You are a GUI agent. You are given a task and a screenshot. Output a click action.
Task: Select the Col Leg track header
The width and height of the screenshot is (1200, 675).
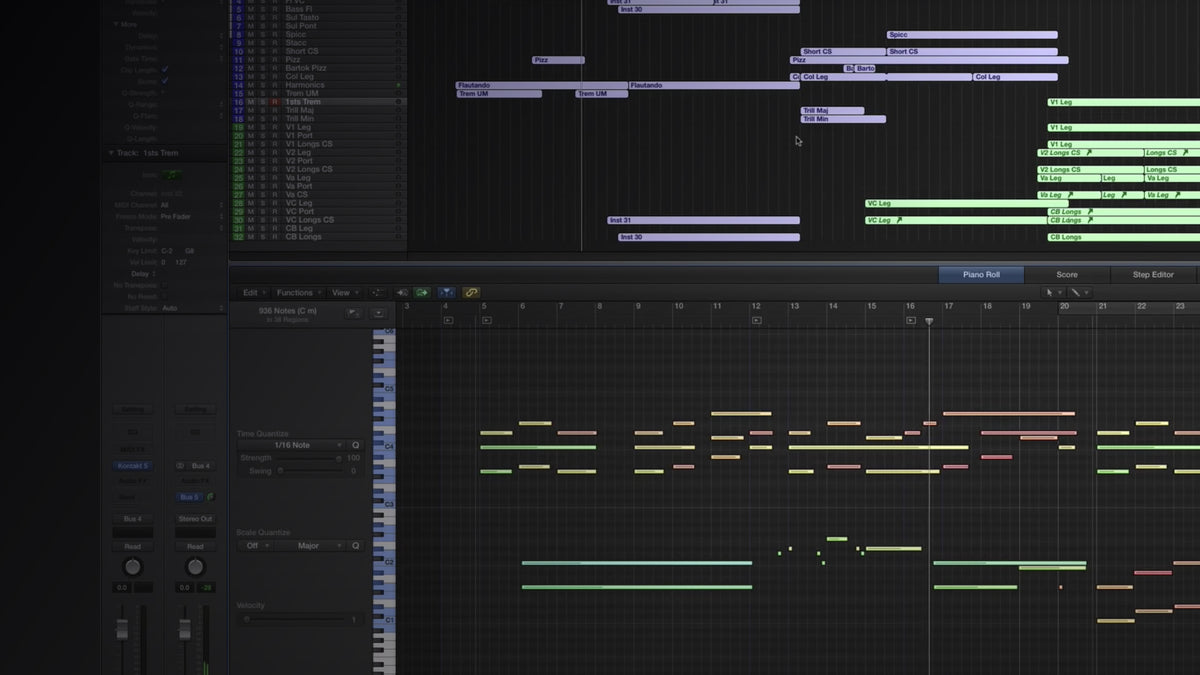click(x=318, y=77)
